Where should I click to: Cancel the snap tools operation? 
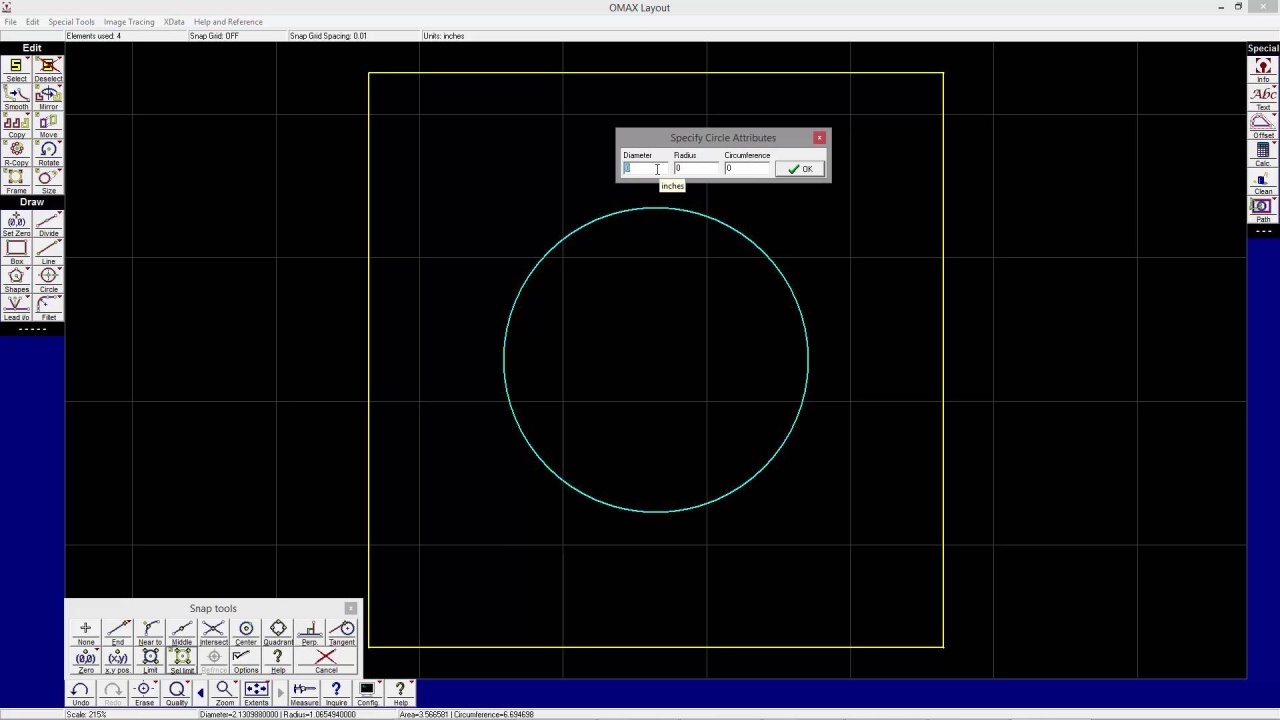click(x=325, y=660)
